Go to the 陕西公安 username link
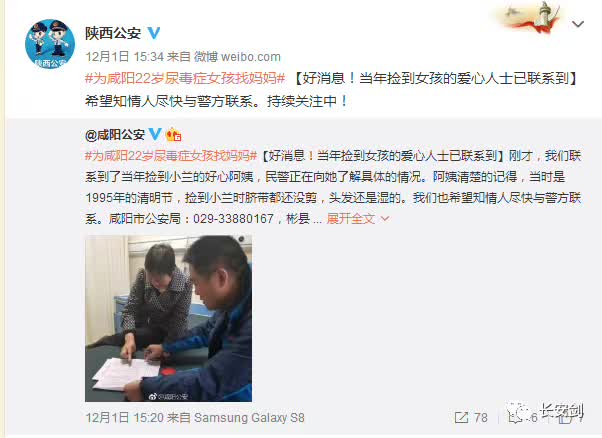Image resolution: width=602 pixels, height=438 pixels. (x=113, y=33)
